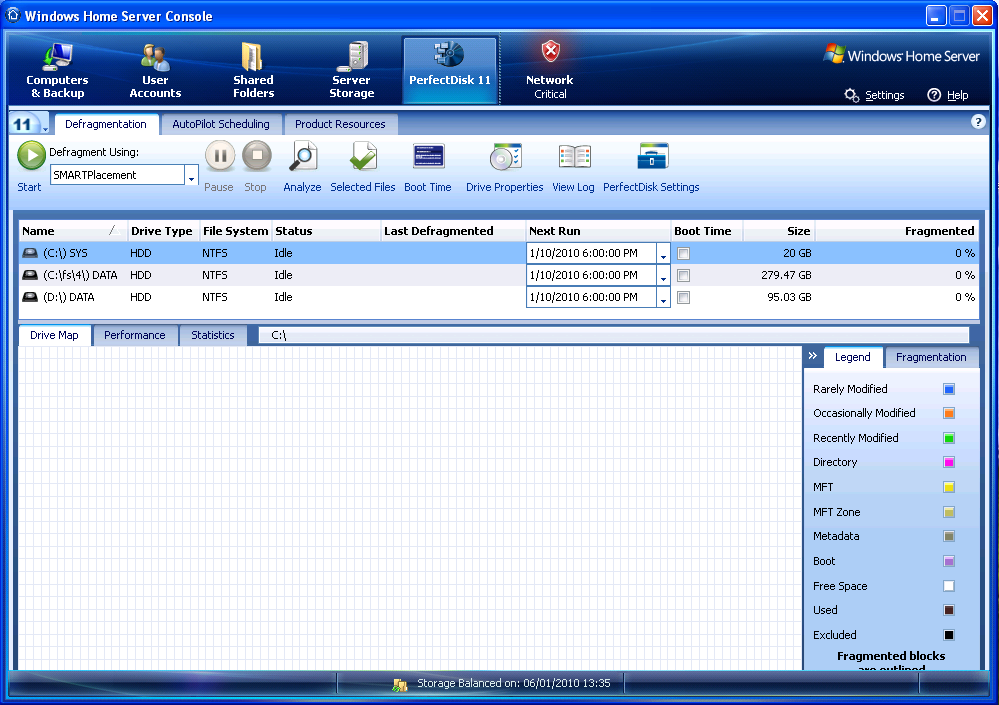Open Computers & Backup section
Image resolution: width=999 pixels, height=705 pixels.
[x=57, y=71]
